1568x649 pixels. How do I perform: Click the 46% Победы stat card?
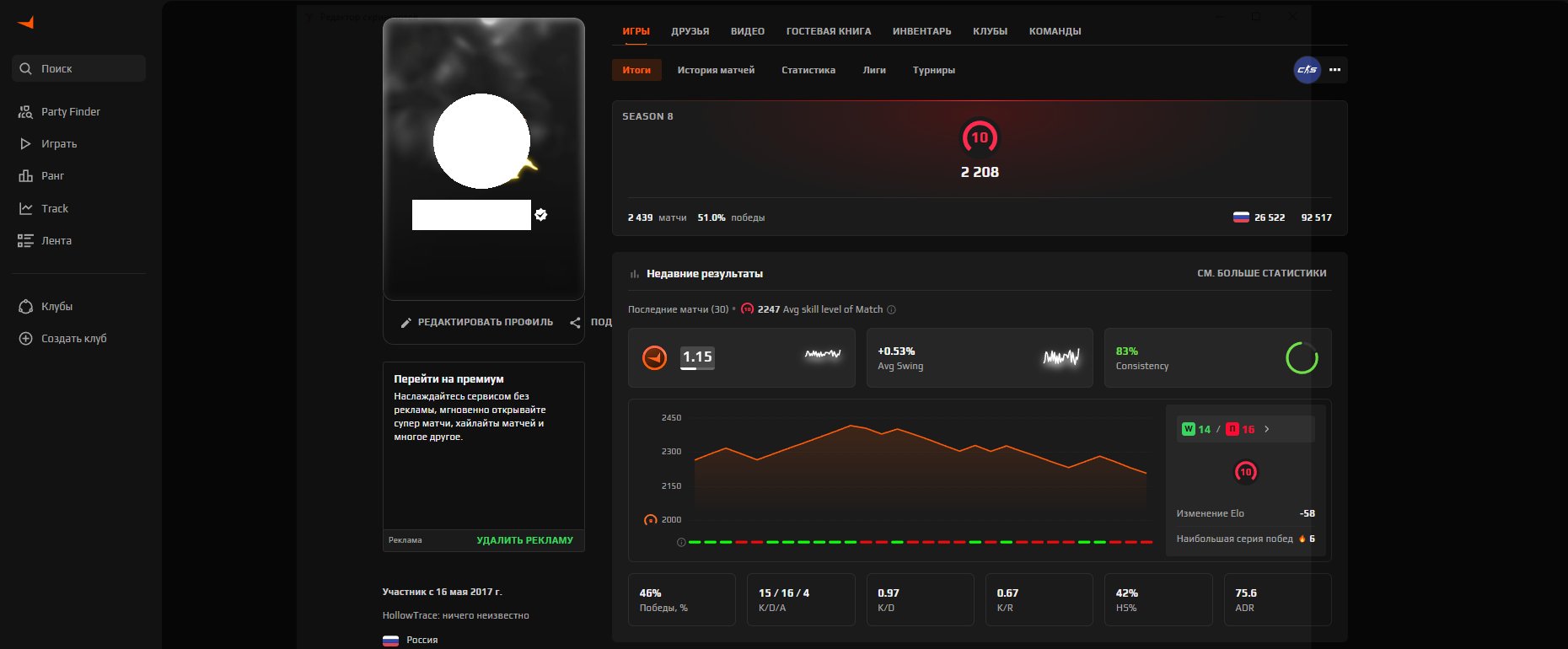(x=682, y=600)
